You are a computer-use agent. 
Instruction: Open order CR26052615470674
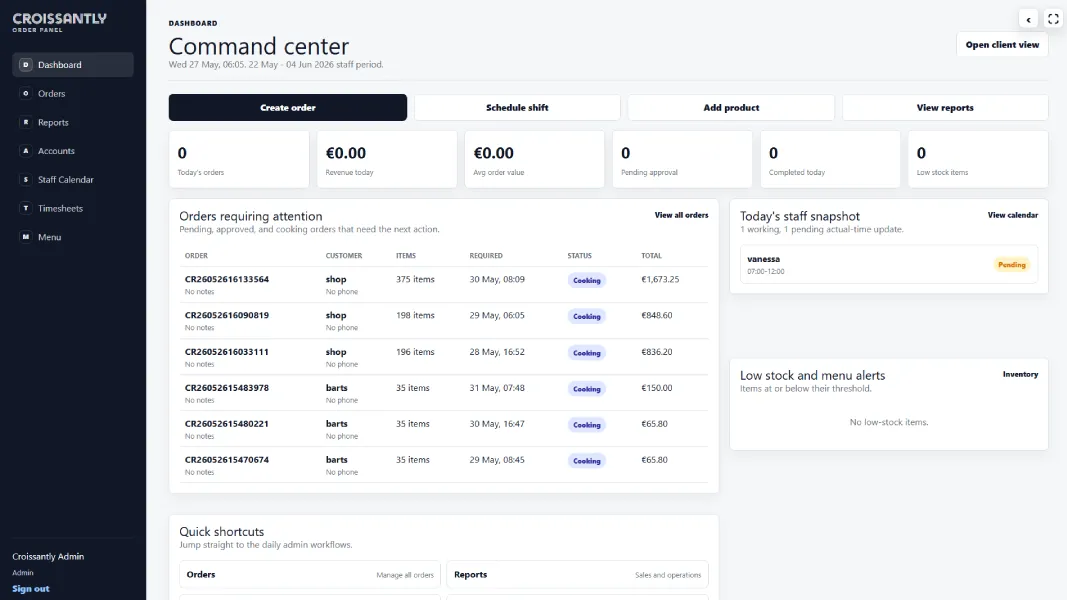(x=227, y=460)
